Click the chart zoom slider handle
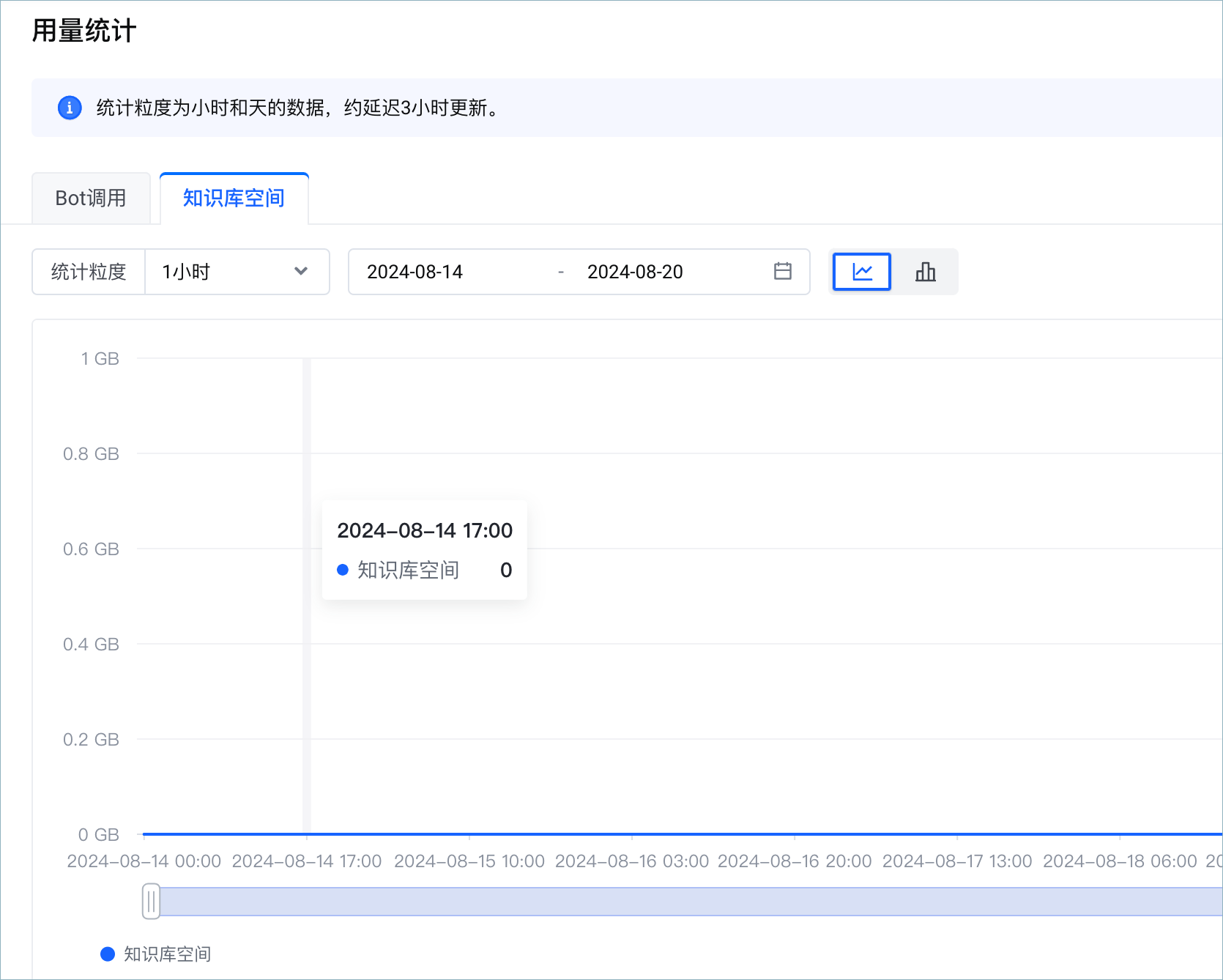 pos(151,901)
